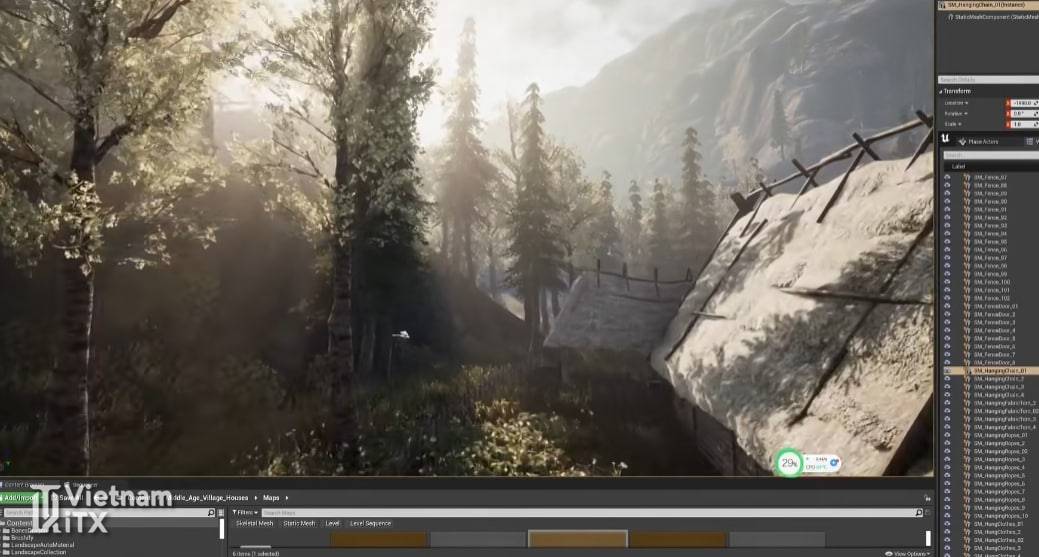Image resolution: width=1039 pixels, height=557 pixels.
Task: Toggle visibility of SM_HangingChain_01
Action: [947, 371]
